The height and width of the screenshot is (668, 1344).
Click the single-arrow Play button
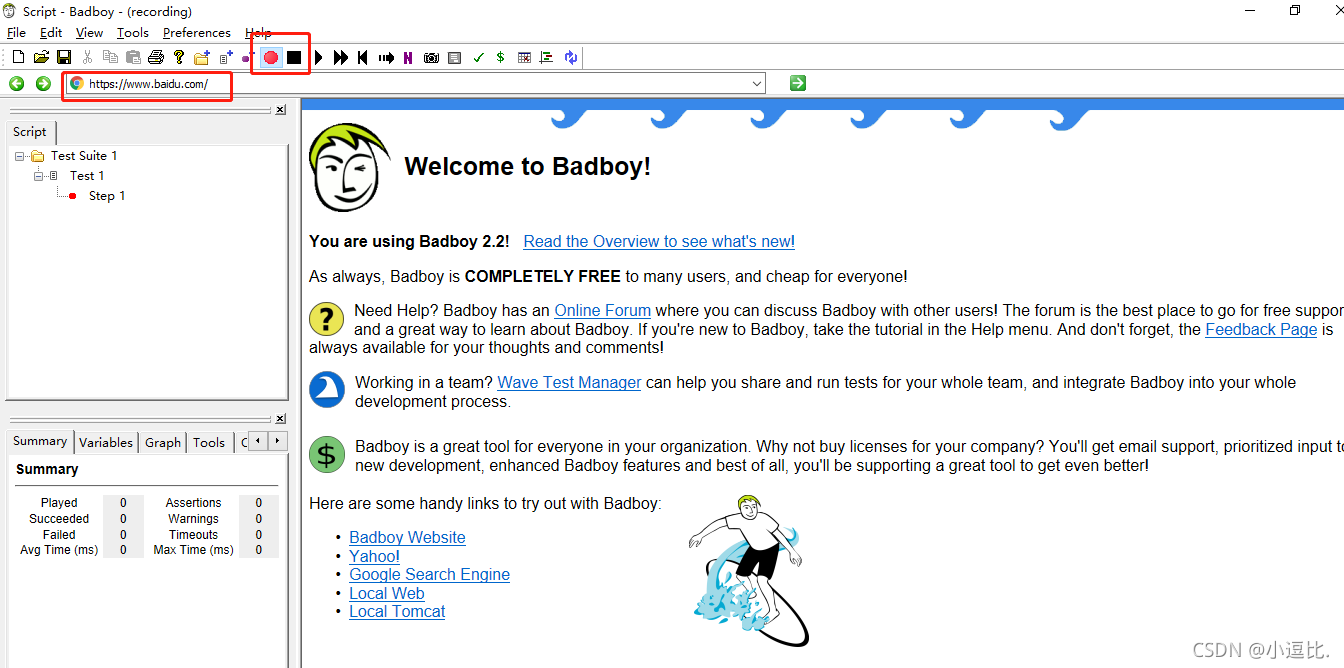[319, 58]
